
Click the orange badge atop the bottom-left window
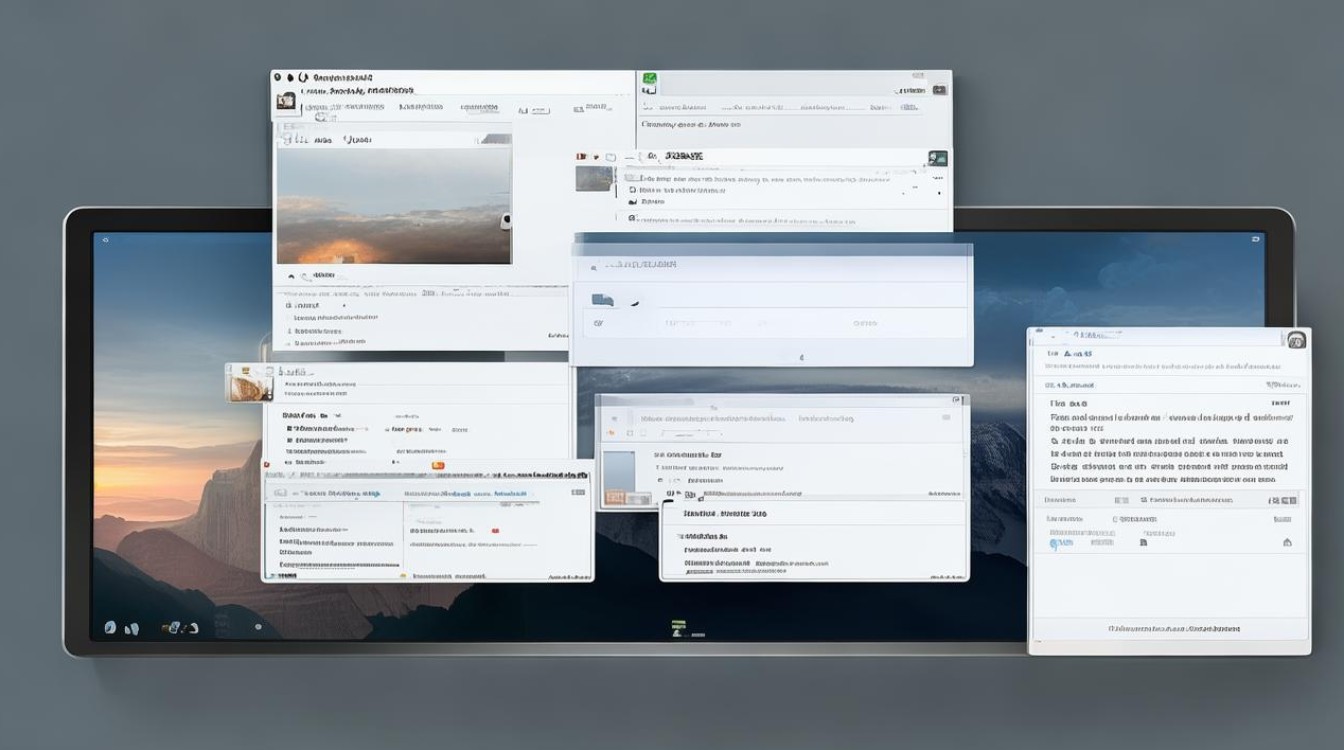437,465
